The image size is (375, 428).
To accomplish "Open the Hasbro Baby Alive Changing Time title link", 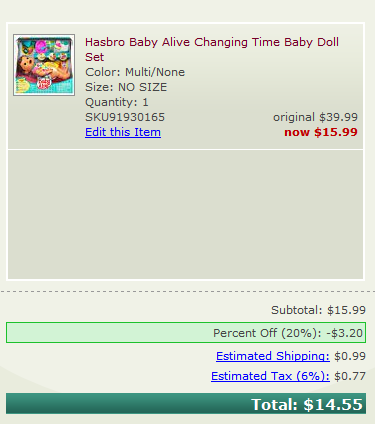I will click(212, 49).
